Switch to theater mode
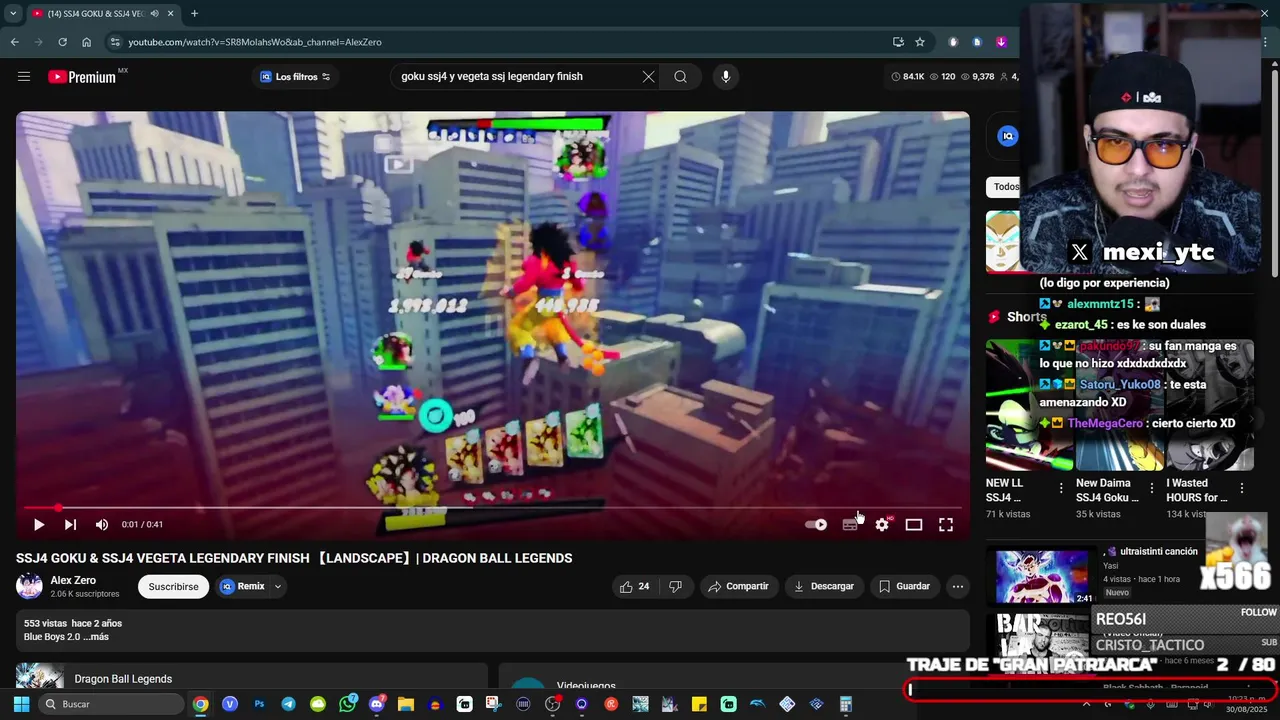This screenshot has height=720, width=1280. coord(914,524)
